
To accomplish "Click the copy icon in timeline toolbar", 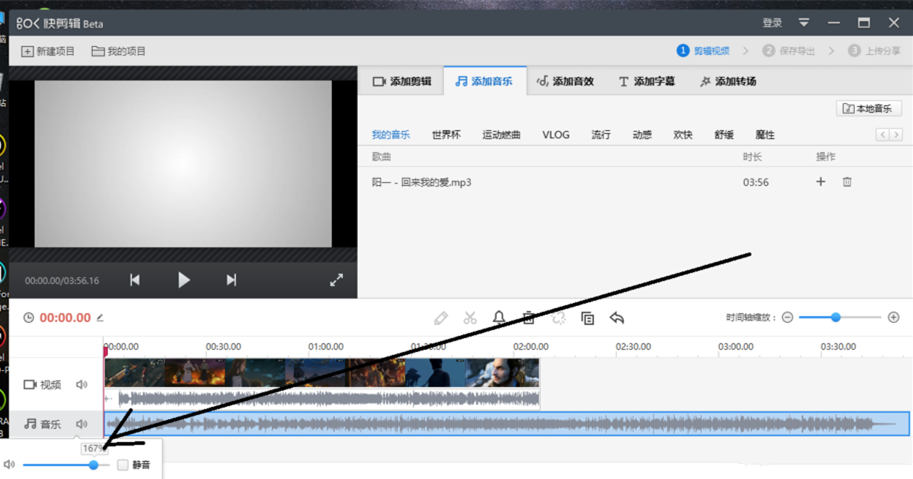I will [588, 318].
